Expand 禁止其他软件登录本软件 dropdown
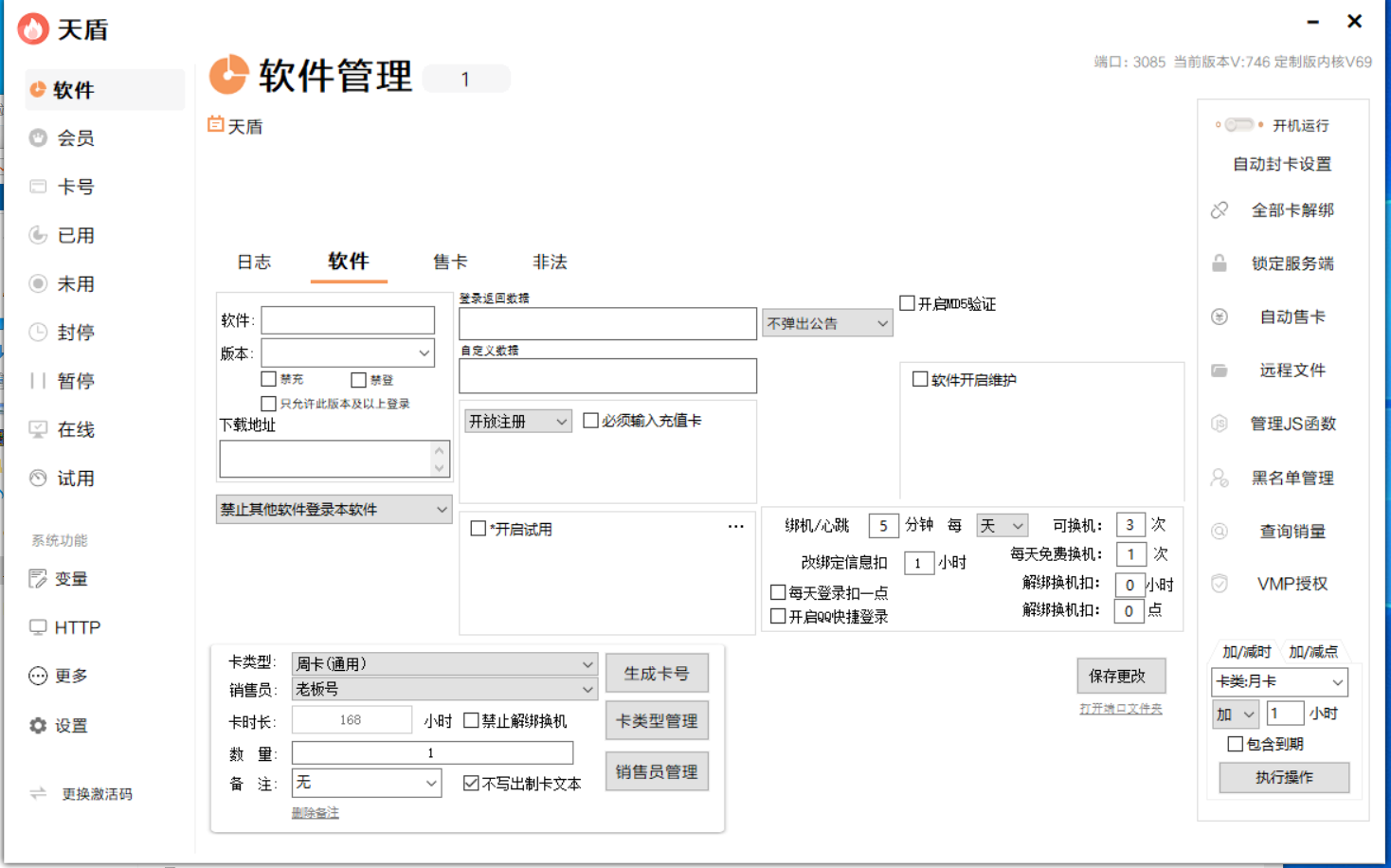Viewport: 1391px width, 868px height. click(x=334, y=509)
